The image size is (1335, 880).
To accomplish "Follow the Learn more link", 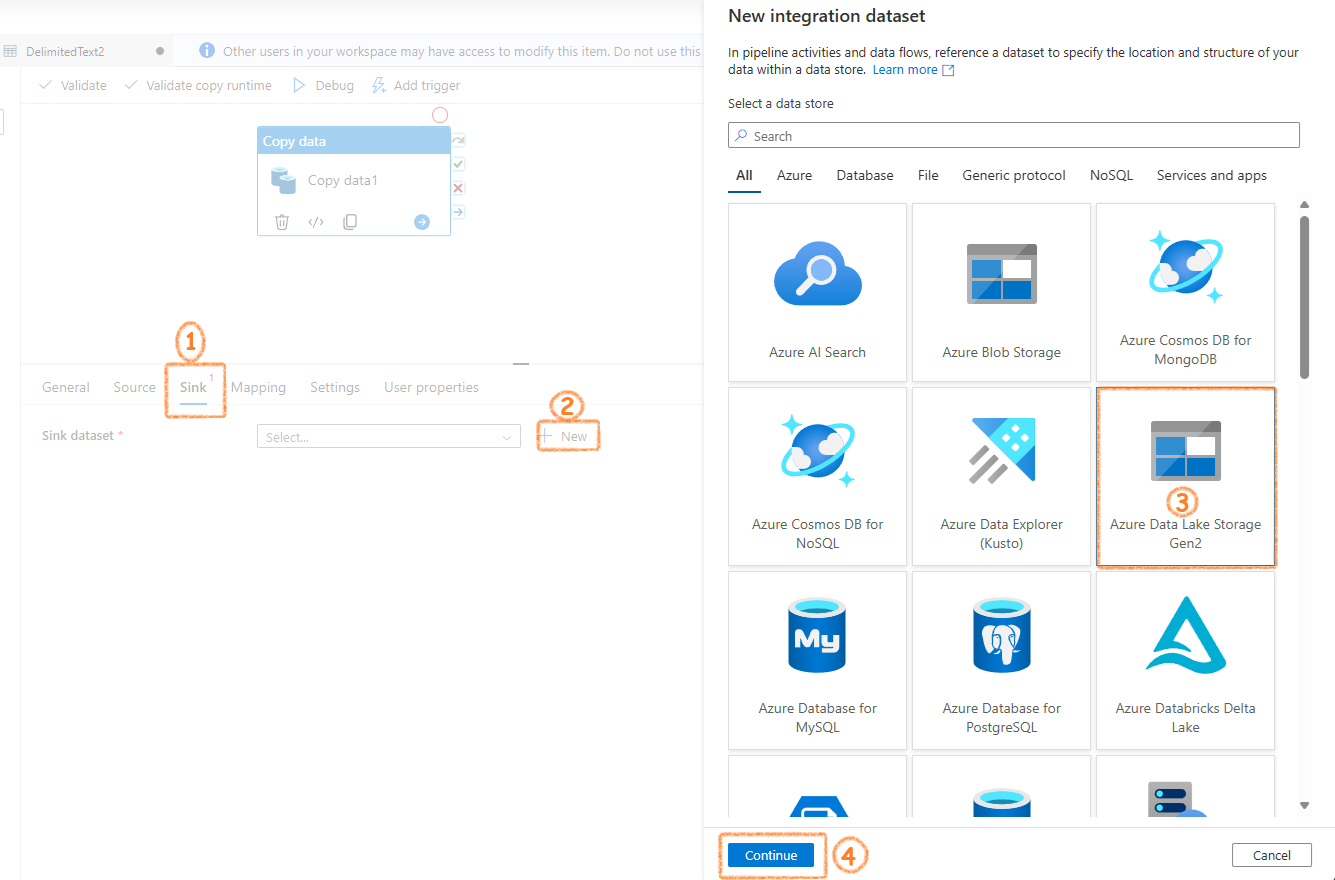I will [913, 70].
